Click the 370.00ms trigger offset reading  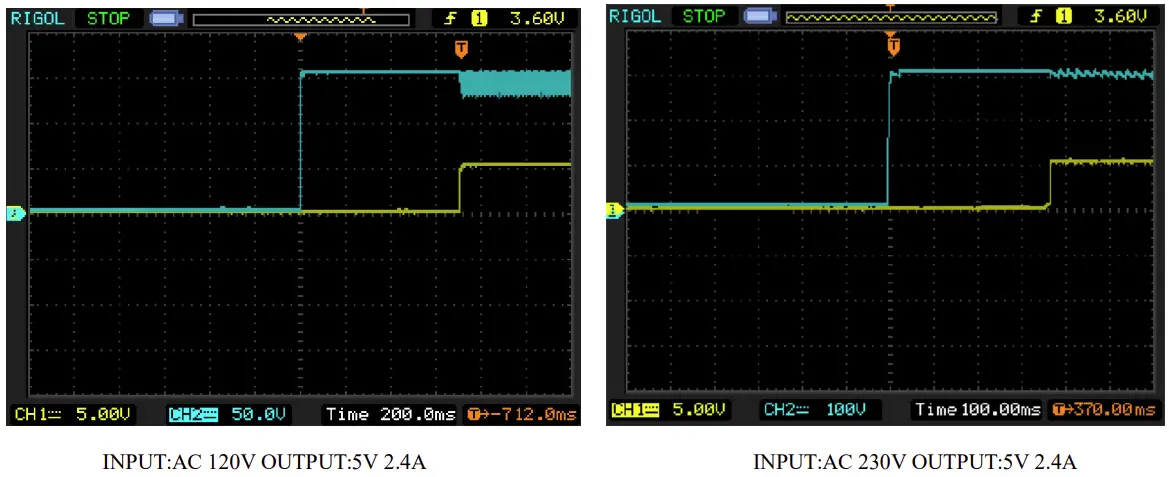point(1103,410)
